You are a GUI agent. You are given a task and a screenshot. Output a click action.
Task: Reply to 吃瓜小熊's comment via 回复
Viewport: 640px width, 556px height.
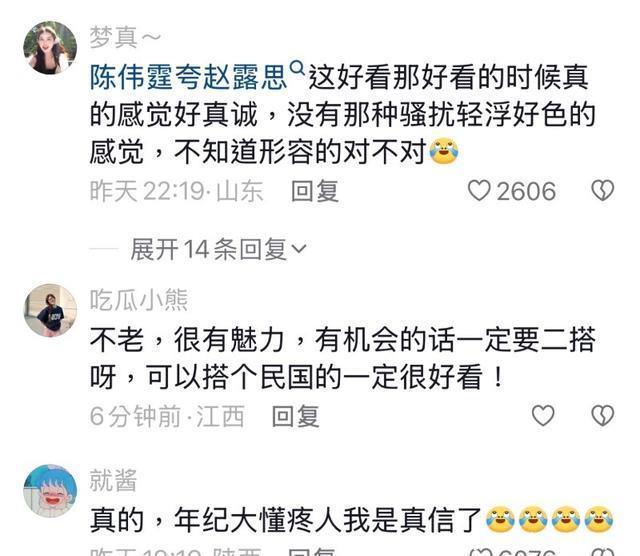(296, 416)
